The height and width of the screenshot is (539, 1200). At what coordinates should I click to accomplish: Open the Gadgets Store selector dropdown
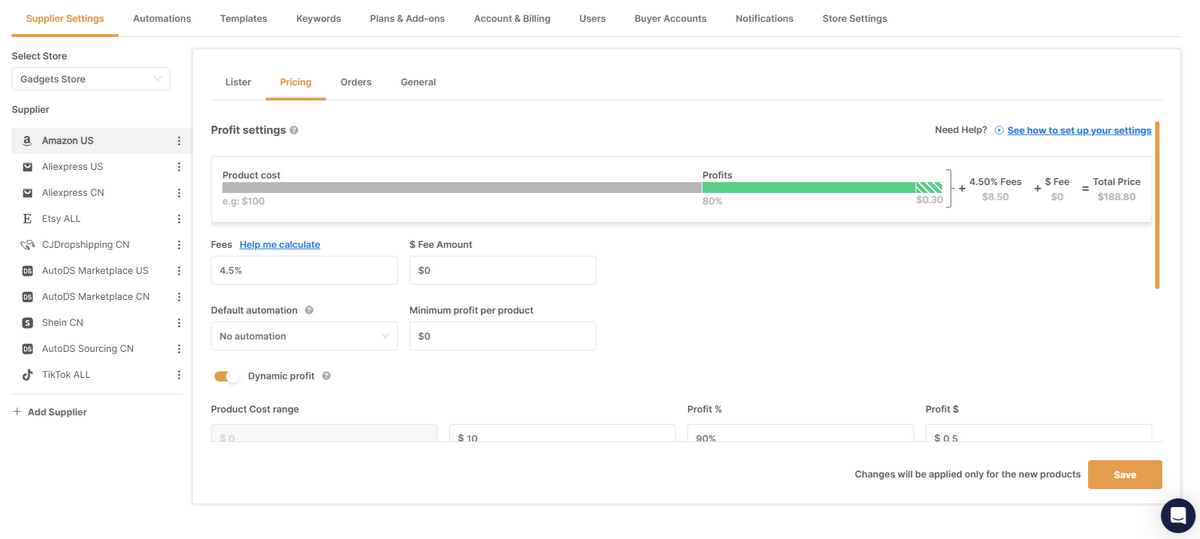(91, 79)
